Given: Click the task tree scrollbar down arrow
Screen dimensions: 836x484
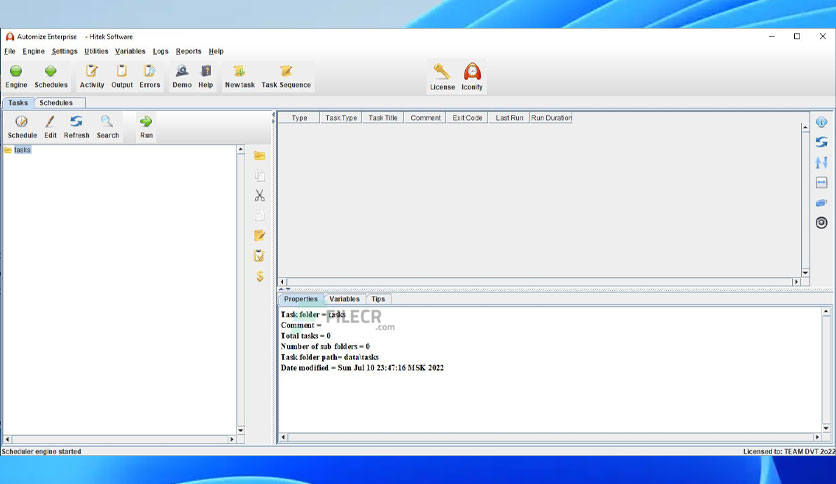Looking at the screenshot, I should click(240, 430).
